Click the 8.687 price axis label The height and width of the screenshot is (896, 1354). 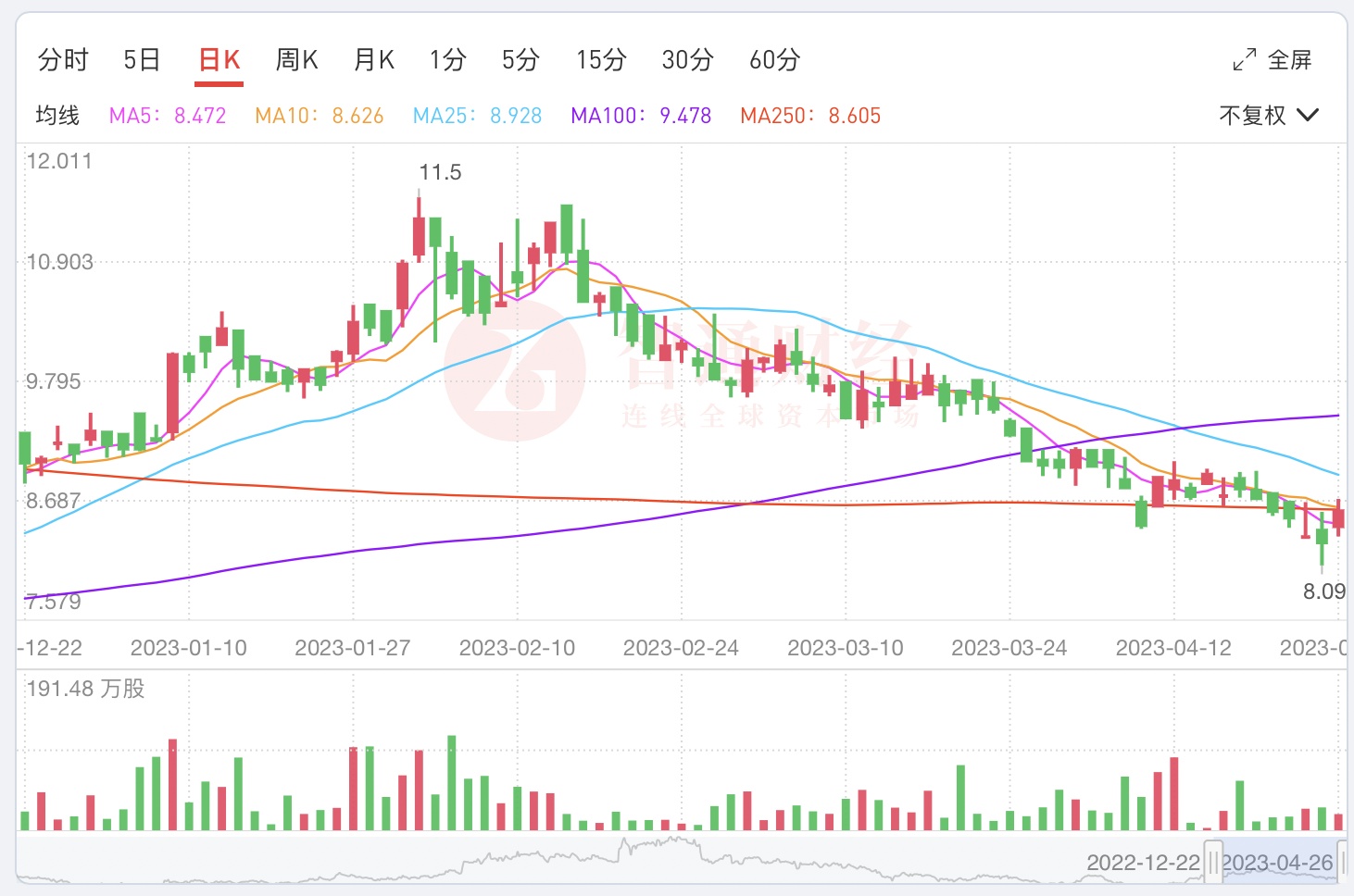click(54, 501)
